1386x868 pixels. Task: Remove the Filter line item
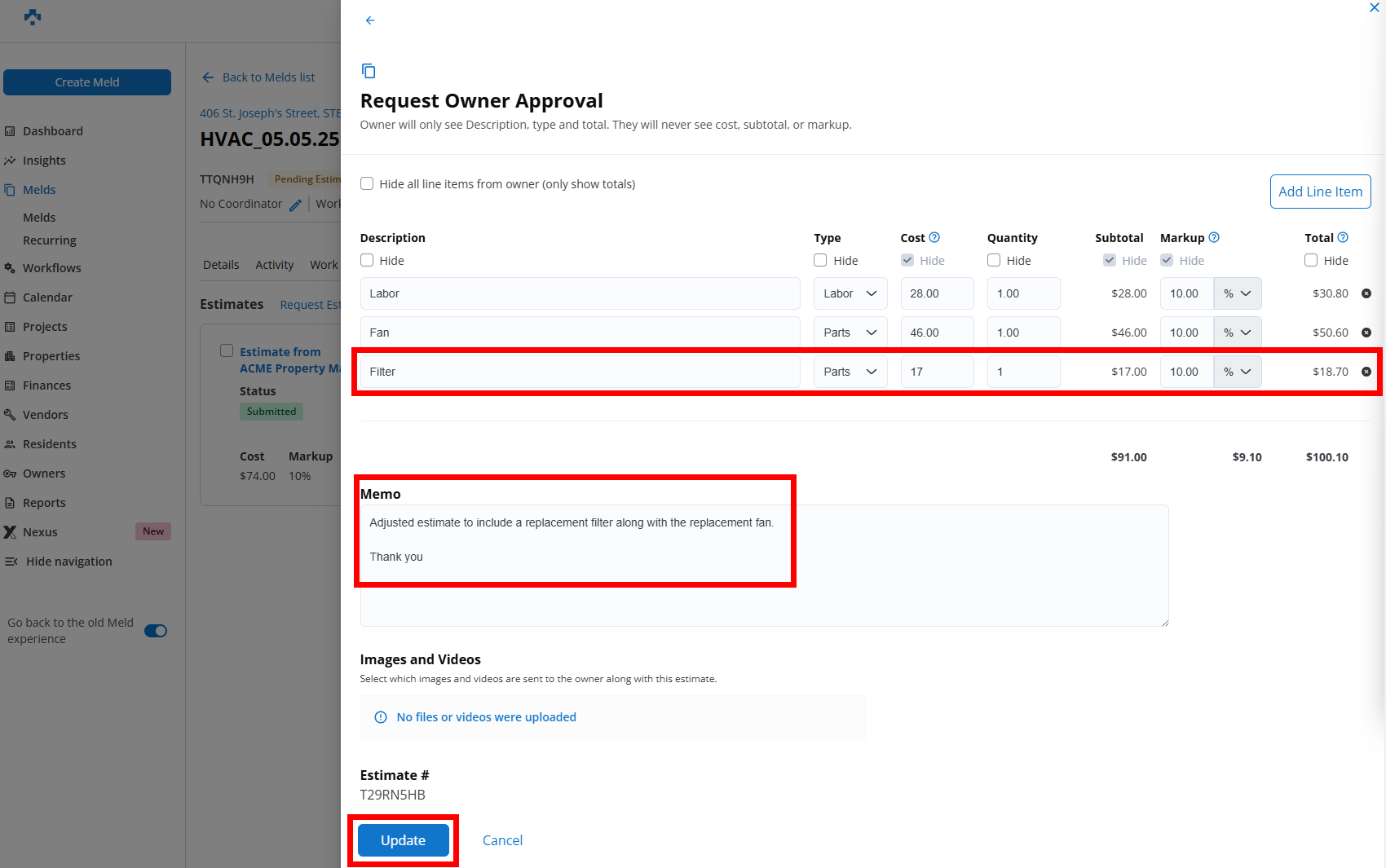click(x=1366, y=372)
